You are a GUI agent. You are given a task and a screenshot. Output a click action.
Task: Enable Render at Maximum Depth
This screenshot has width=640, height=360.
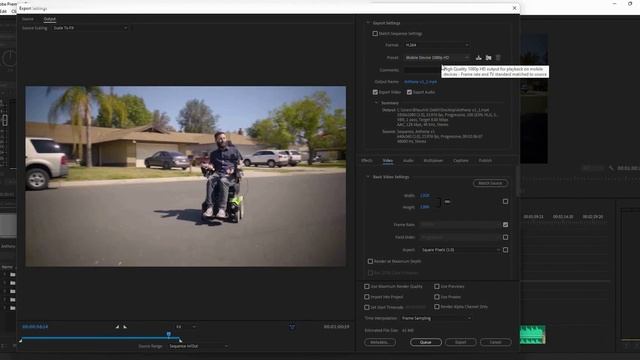coord(370,261)
